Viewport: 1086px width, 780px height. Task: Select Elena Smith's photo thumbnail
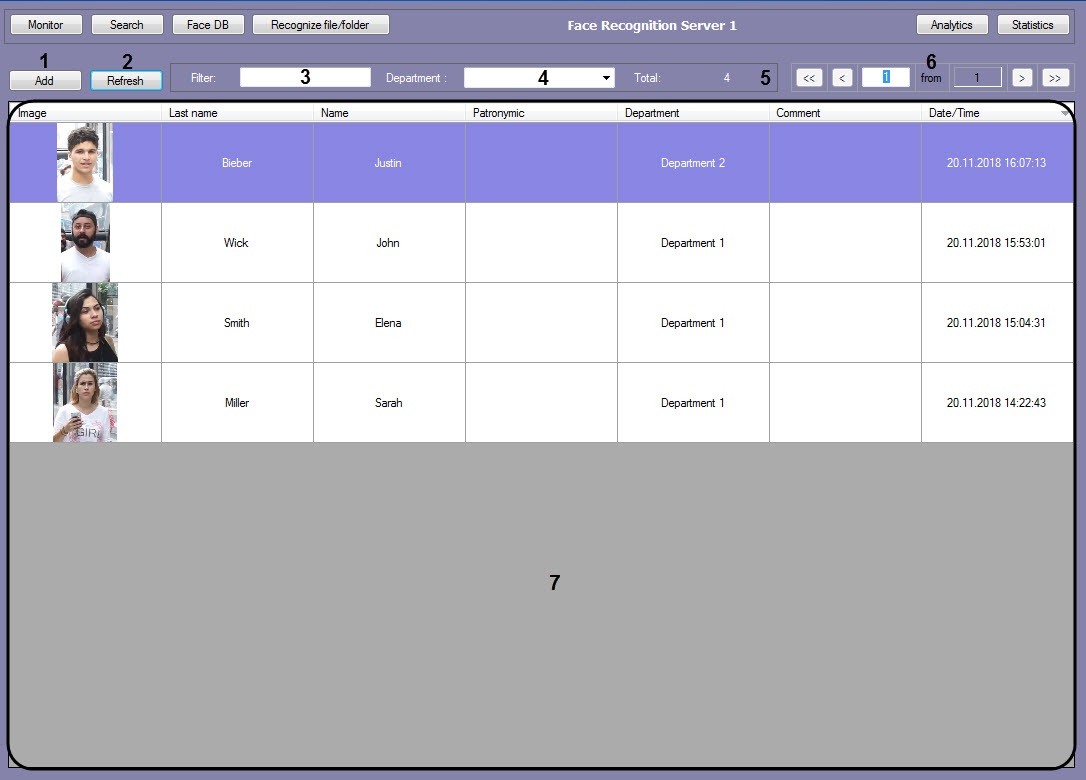pyautogui.click(x=85, y=322)
